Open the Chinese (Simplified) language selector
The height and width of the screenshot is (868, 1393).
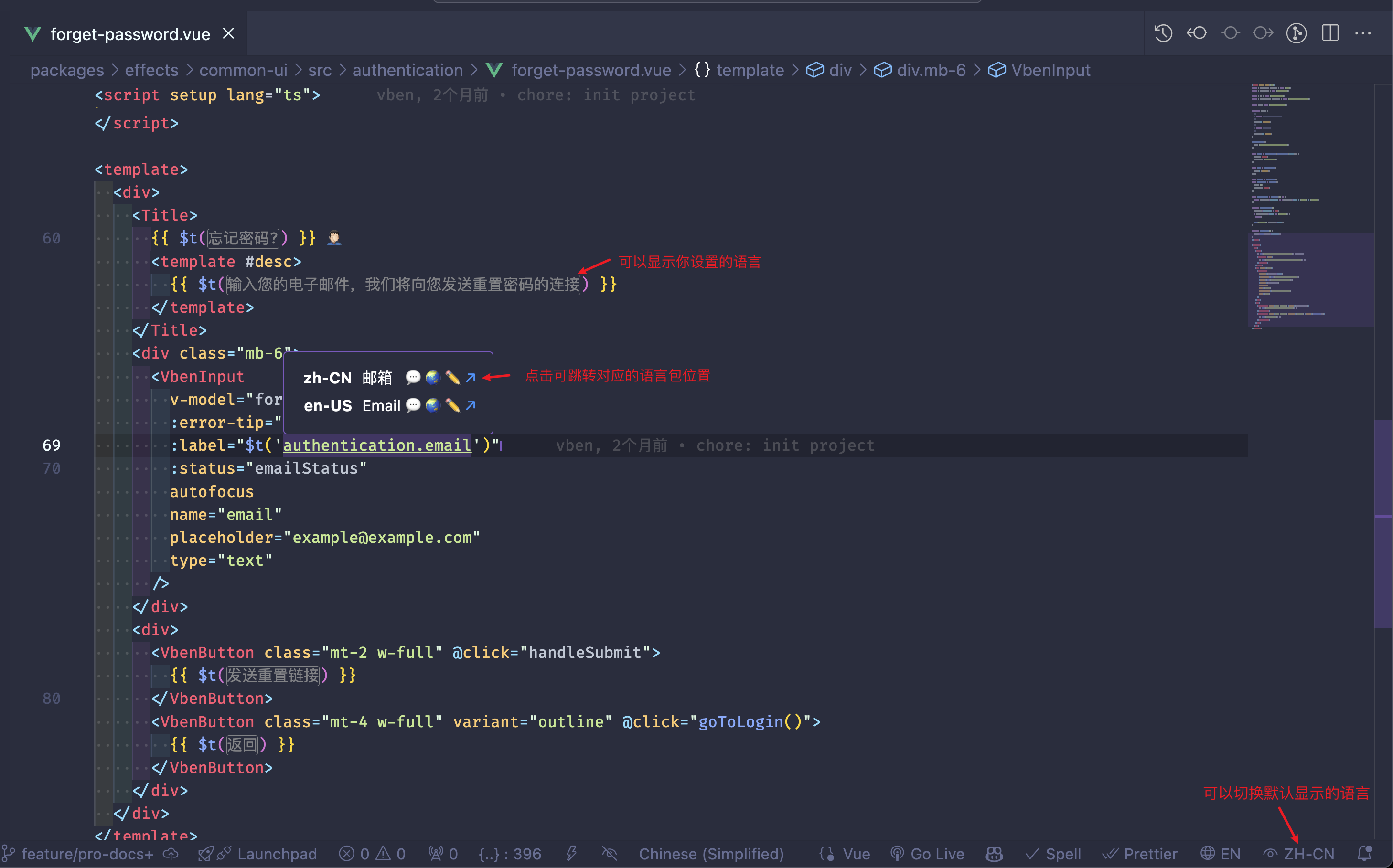coord(710,854)
